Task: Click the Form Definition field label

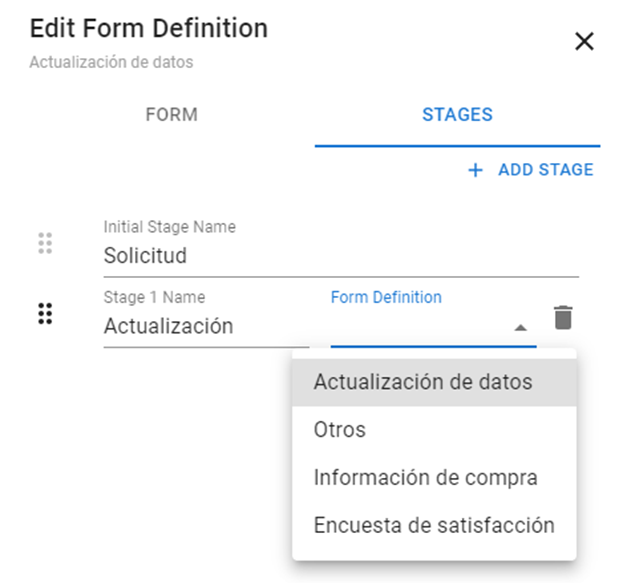Action: pyautogui.click(x=386, y=297)
